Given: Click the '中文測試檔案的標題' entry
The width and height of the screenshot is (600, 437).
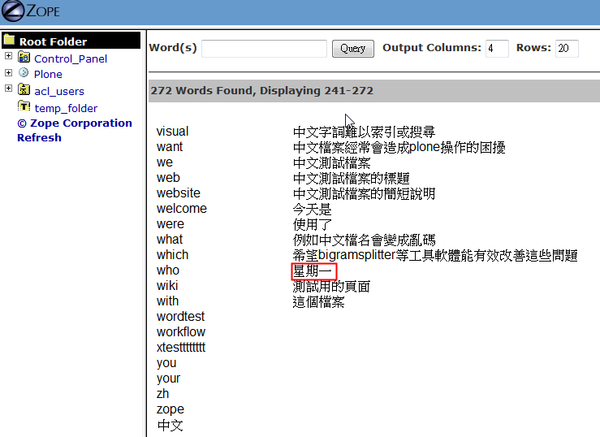Looking at the screenshot, I should (x=351, y=178).
